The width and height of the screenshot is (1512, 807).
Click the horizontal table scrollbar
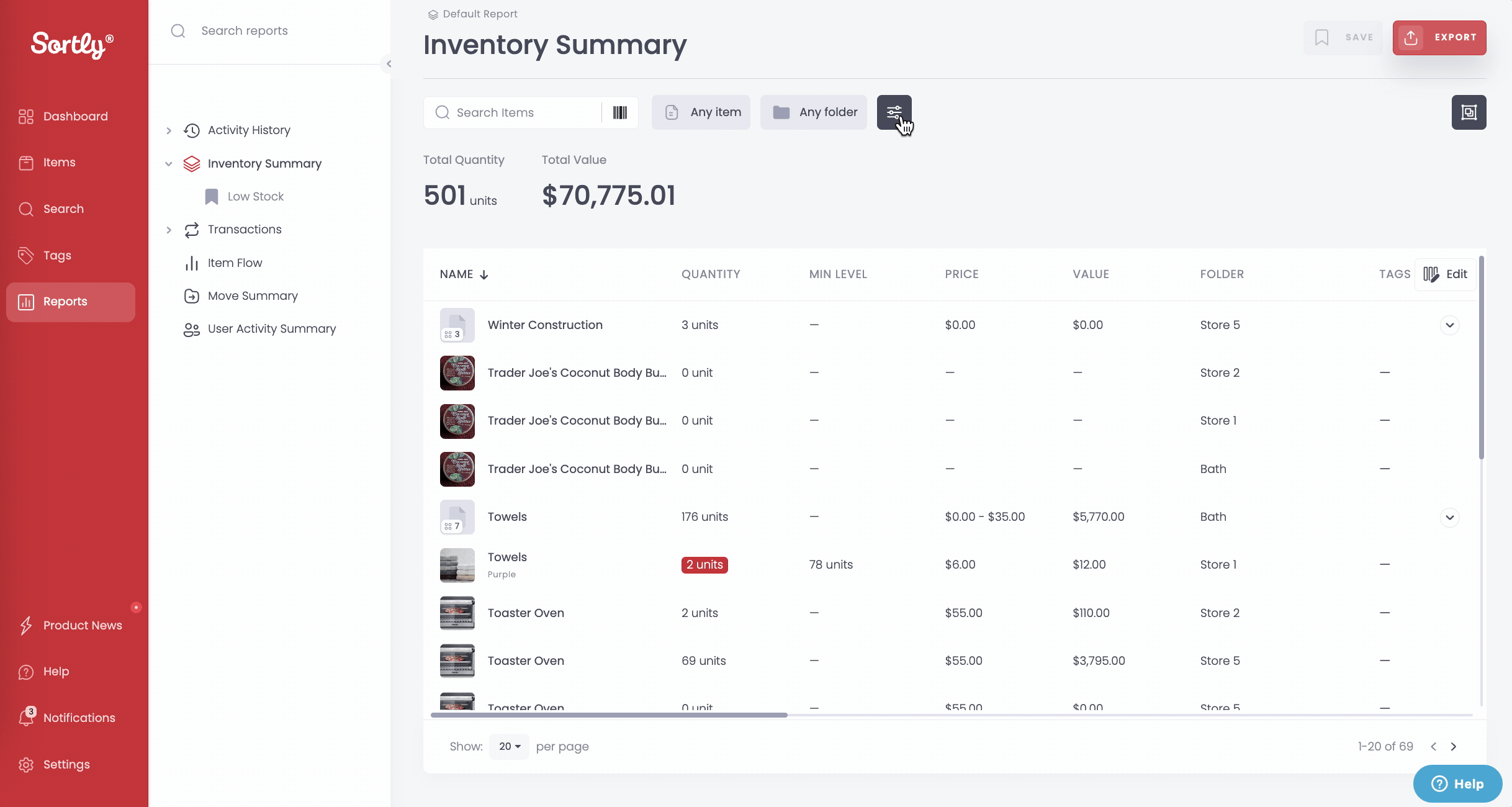[x=609, y=715]
